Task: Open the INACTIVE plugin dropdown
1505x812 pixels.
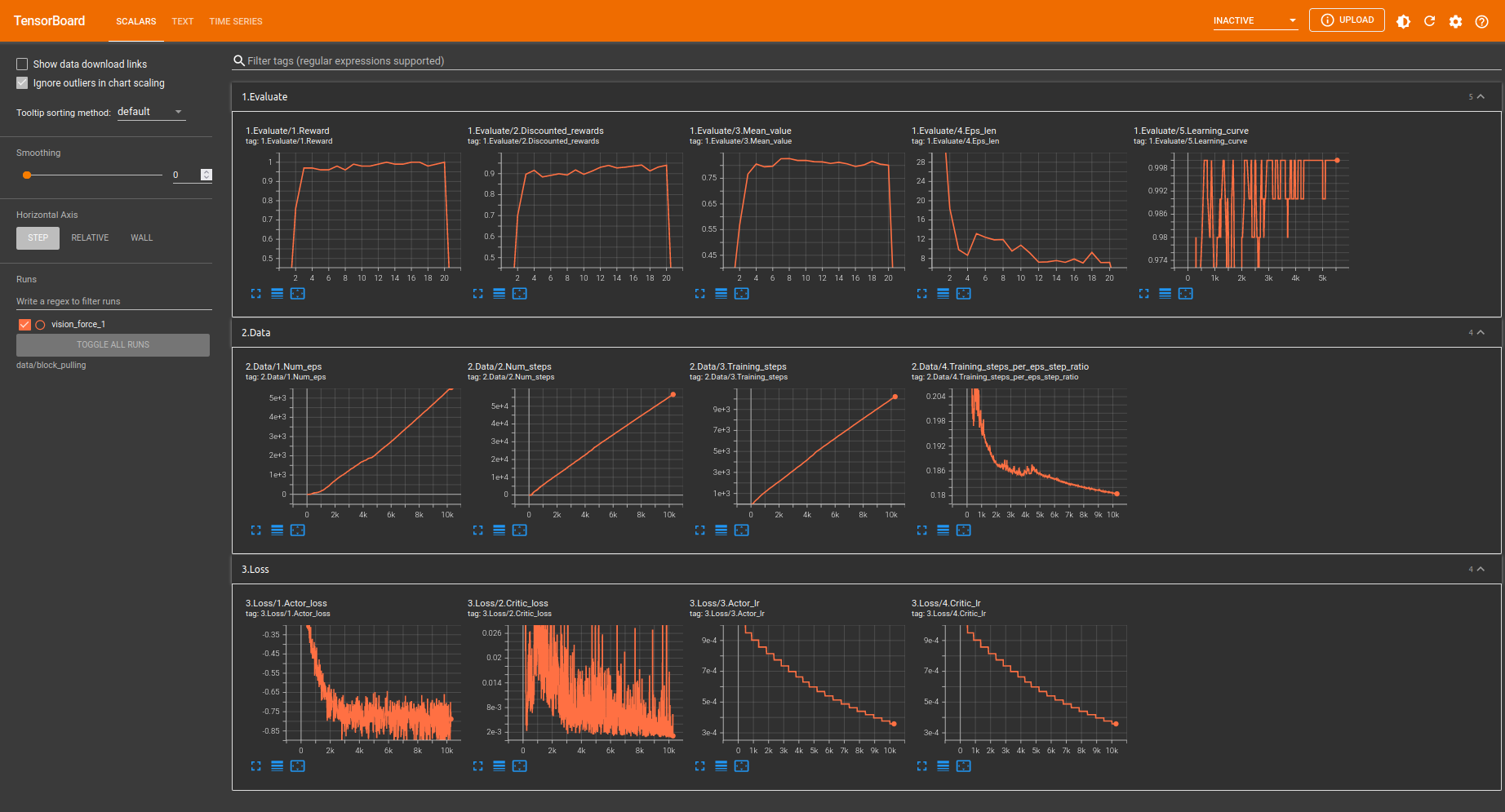Action: click(1255, 20)
